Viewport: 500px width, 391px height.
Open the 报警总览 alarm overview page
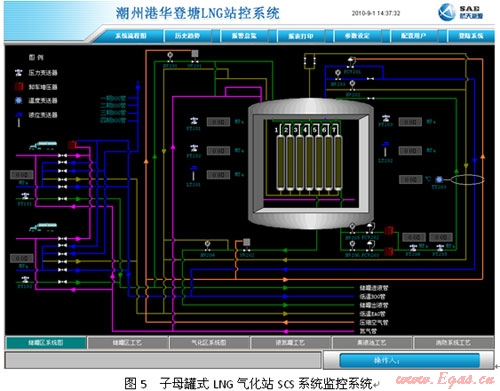point(244,36)
